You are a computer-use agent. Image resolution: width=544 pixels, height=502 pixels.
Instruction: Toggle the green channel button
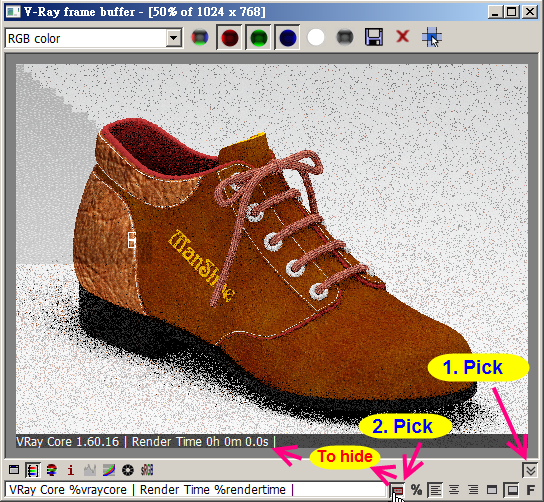click(x=258, y=37)
